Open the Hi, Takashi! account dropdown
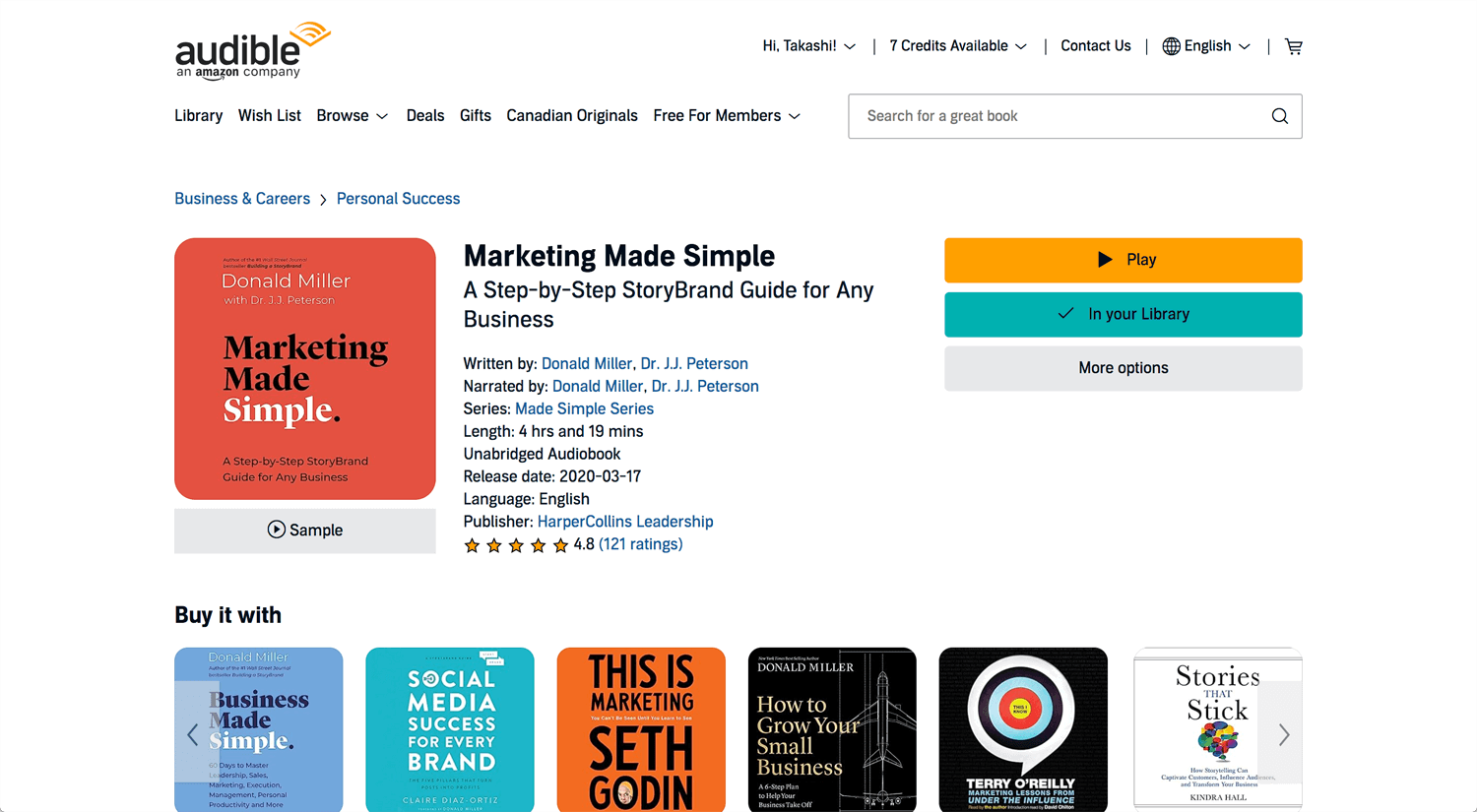 point(809,46)
